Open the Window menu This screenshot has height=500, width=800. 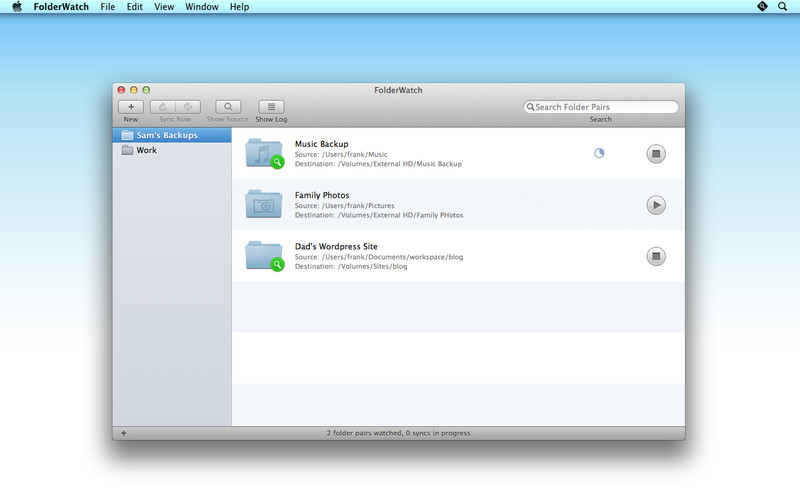[x=202, y=7]
